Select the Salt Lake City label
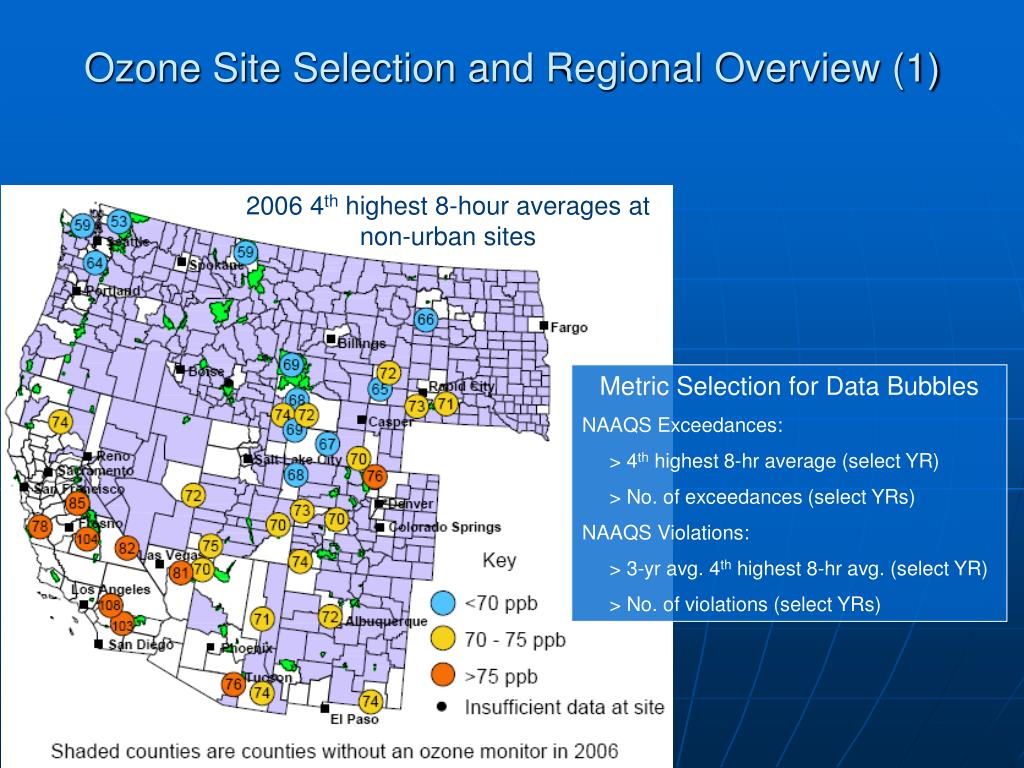The width and height of the screenshot is (1024, 768). [x=297, y=459]
